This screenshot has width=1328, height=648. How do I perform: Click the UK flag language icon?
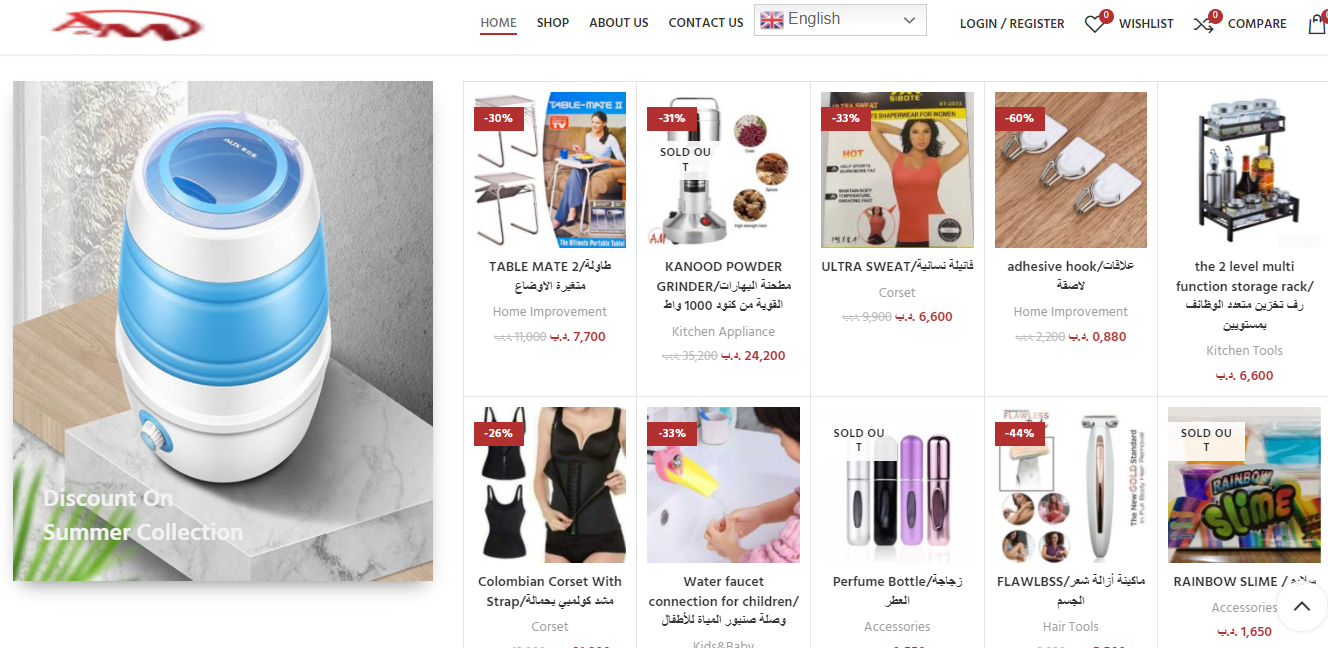click(x=771, y=20)
